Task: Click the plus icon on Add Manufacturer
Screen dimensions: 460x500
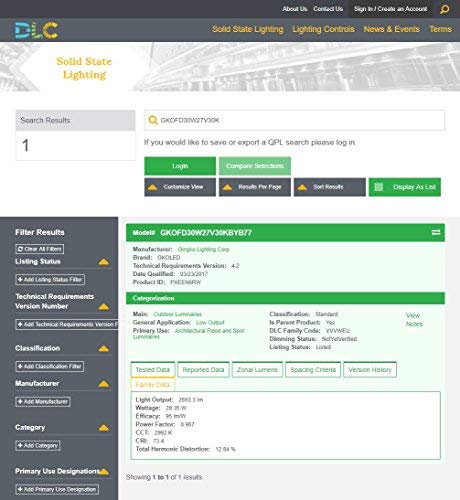Action: click(20, 402)
